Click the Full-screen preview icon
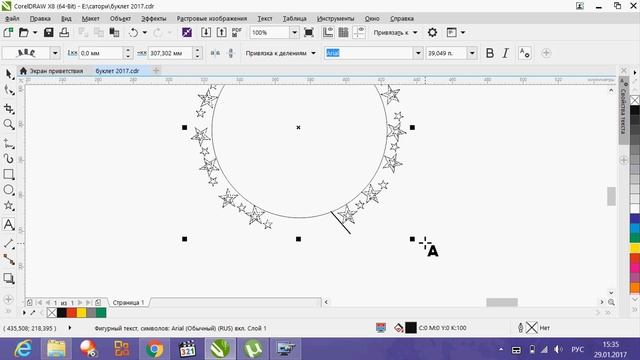This screenshot has width=640, height=360. [309, 32]
